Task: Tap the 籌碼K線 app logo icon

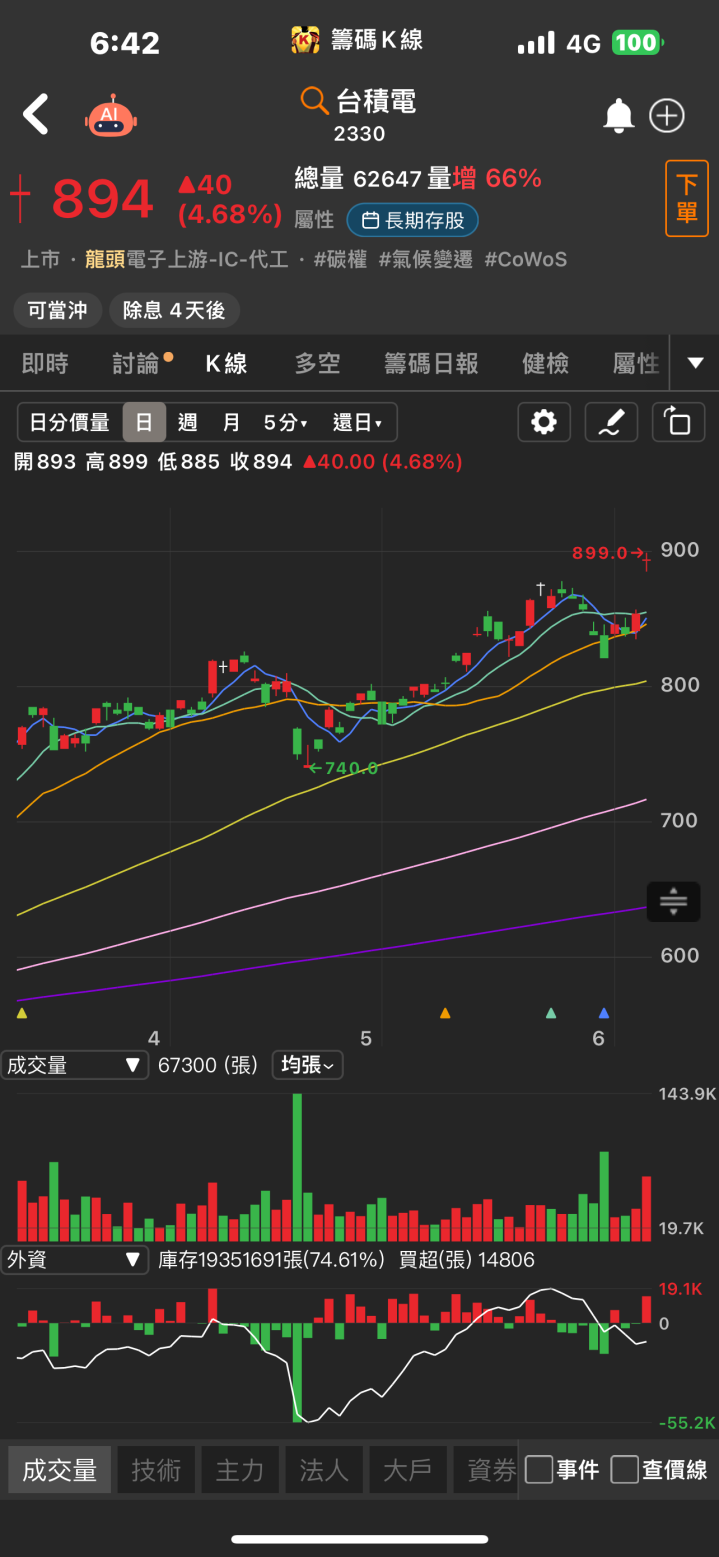Action: coord(305,41)
